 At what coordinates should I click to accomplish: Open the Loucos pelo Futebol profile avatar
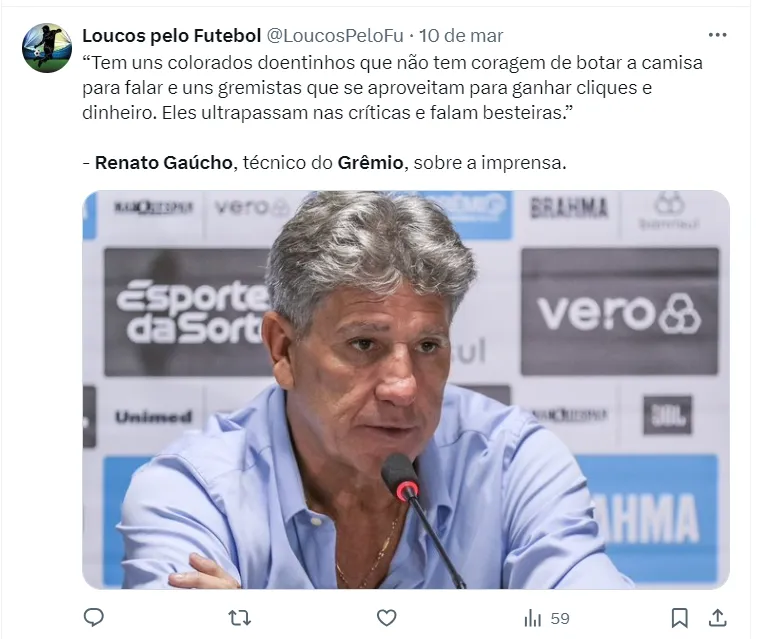point(47,48)
